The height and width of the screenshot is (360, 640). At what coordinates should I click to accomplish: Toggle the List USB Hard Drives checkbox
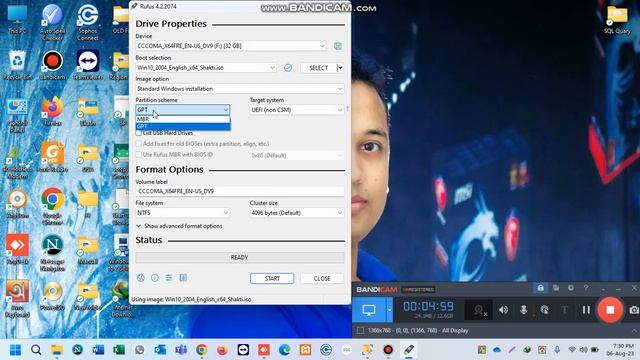pyautogui.click(x=139, y=133)
